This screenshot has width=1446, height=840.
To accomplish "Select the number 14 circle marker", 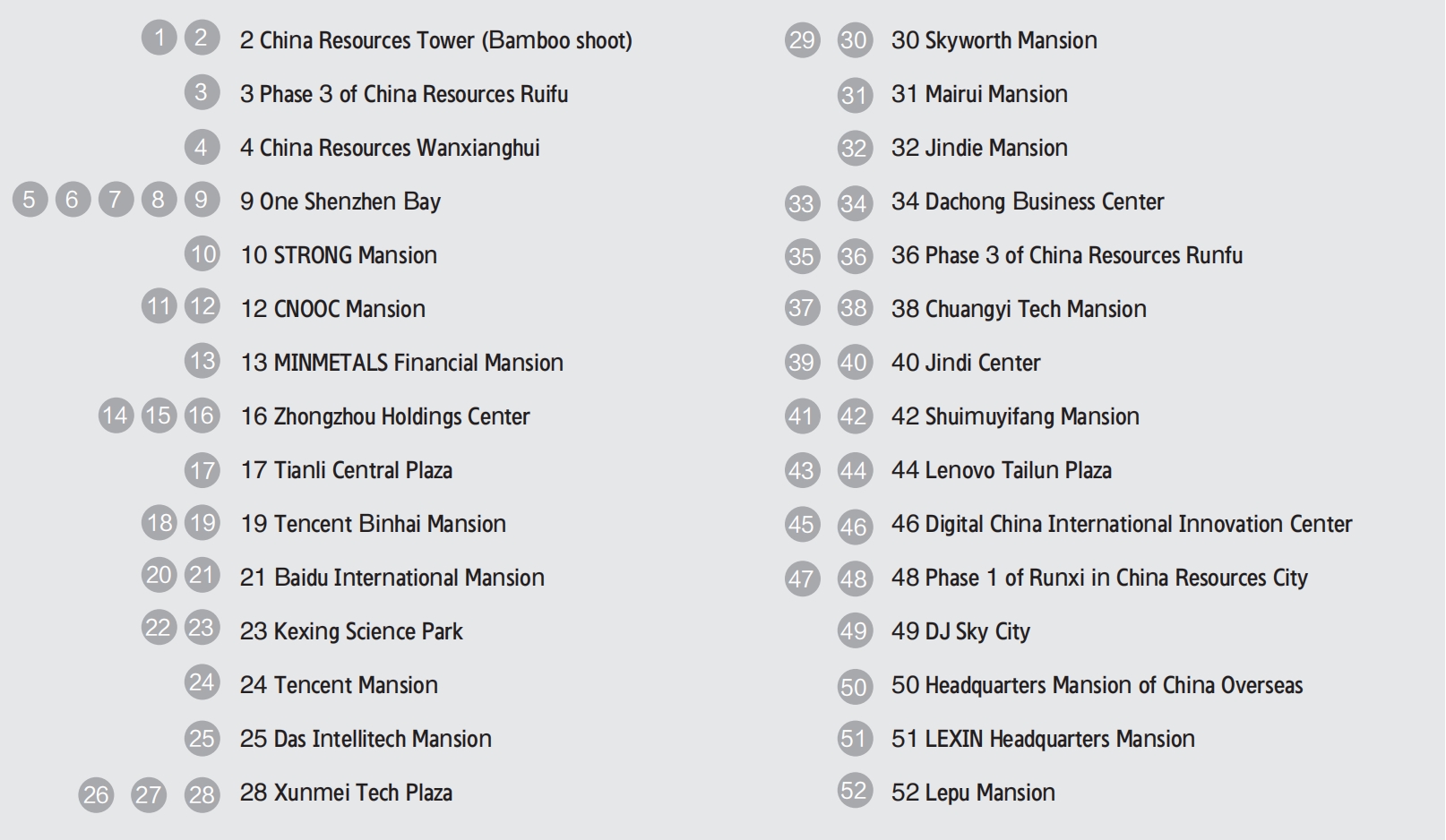I will tap(116, 416).
